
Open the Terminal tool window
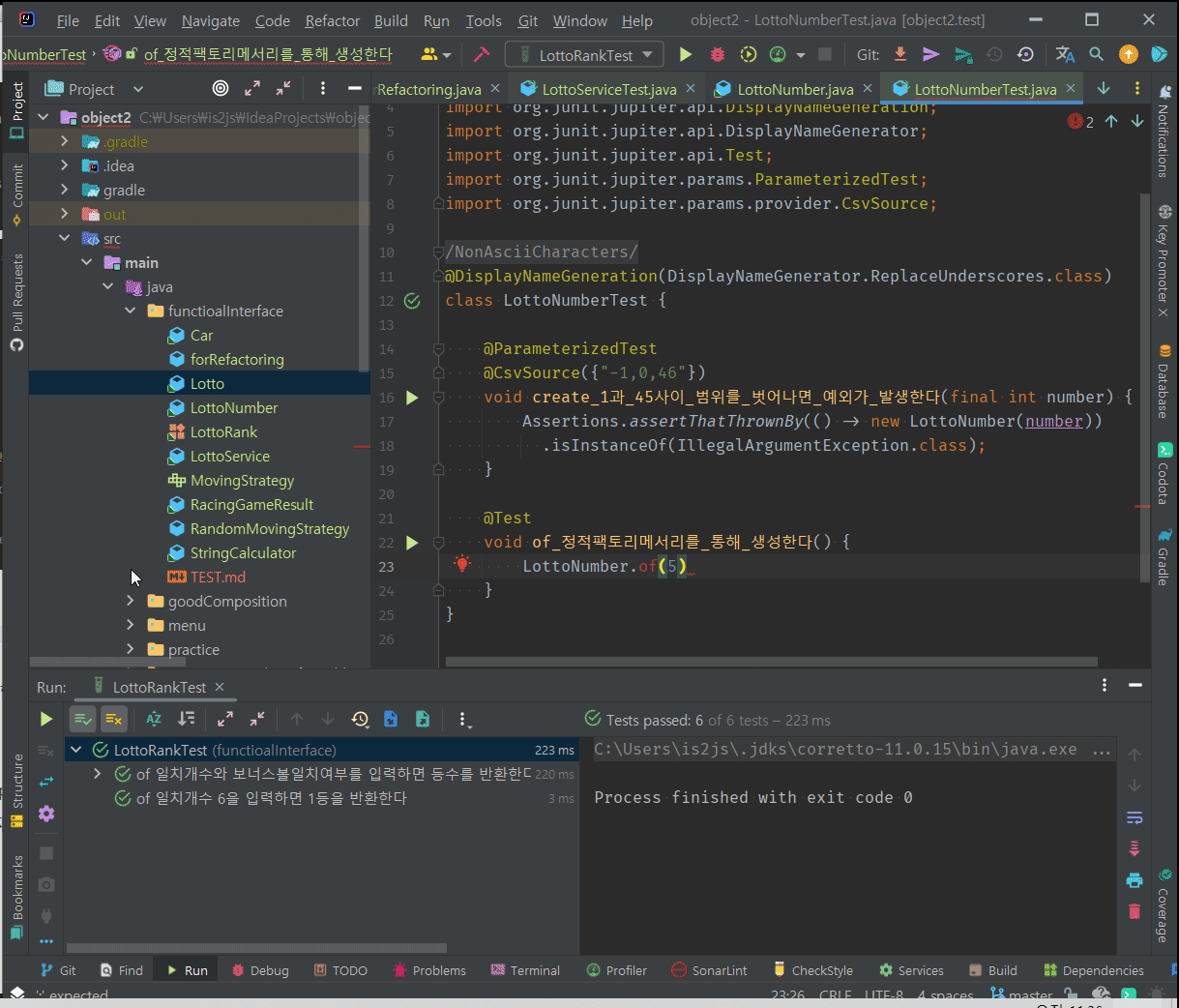pyautogui.click(x=525, y=970)
